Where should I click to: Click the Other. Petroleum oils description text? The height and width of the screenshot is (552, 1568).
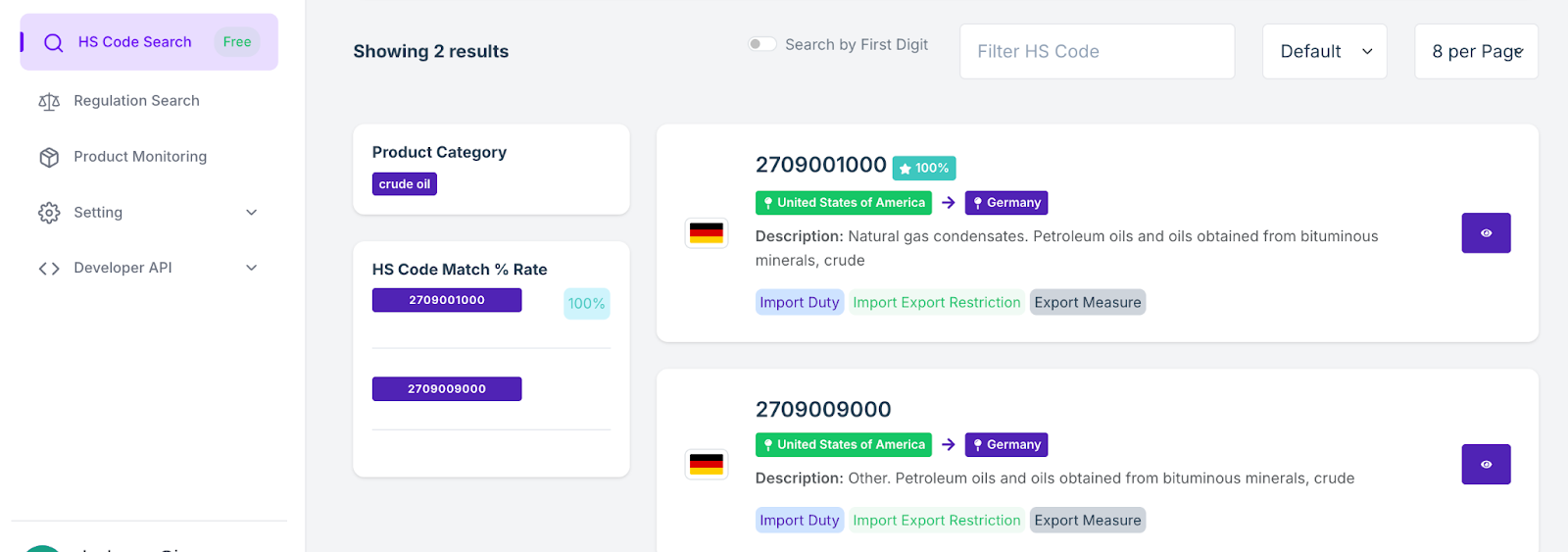[x=1054, y=478]
